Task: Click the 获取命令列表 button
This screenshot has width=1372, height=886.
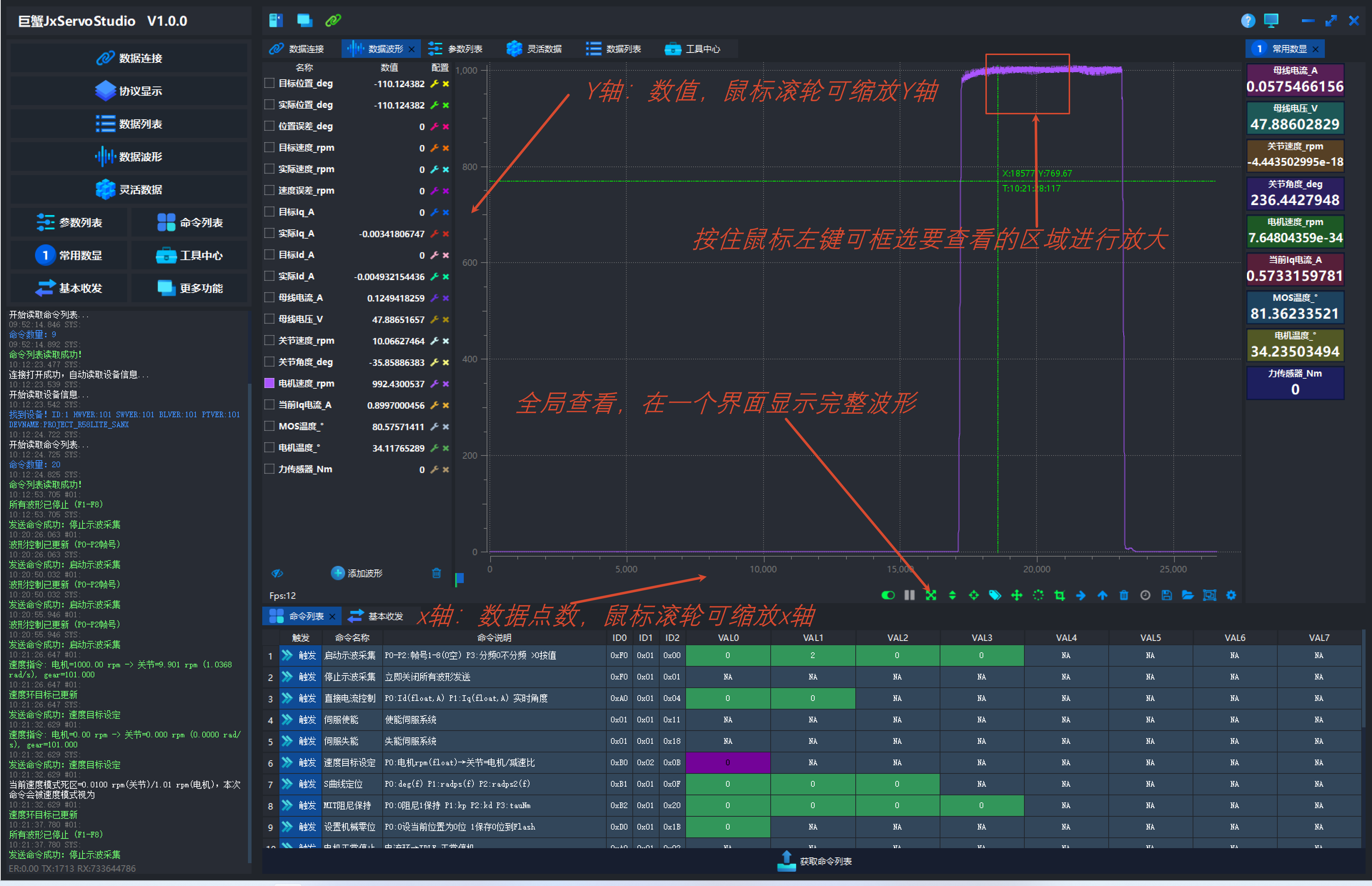Action: click(815, 861)
